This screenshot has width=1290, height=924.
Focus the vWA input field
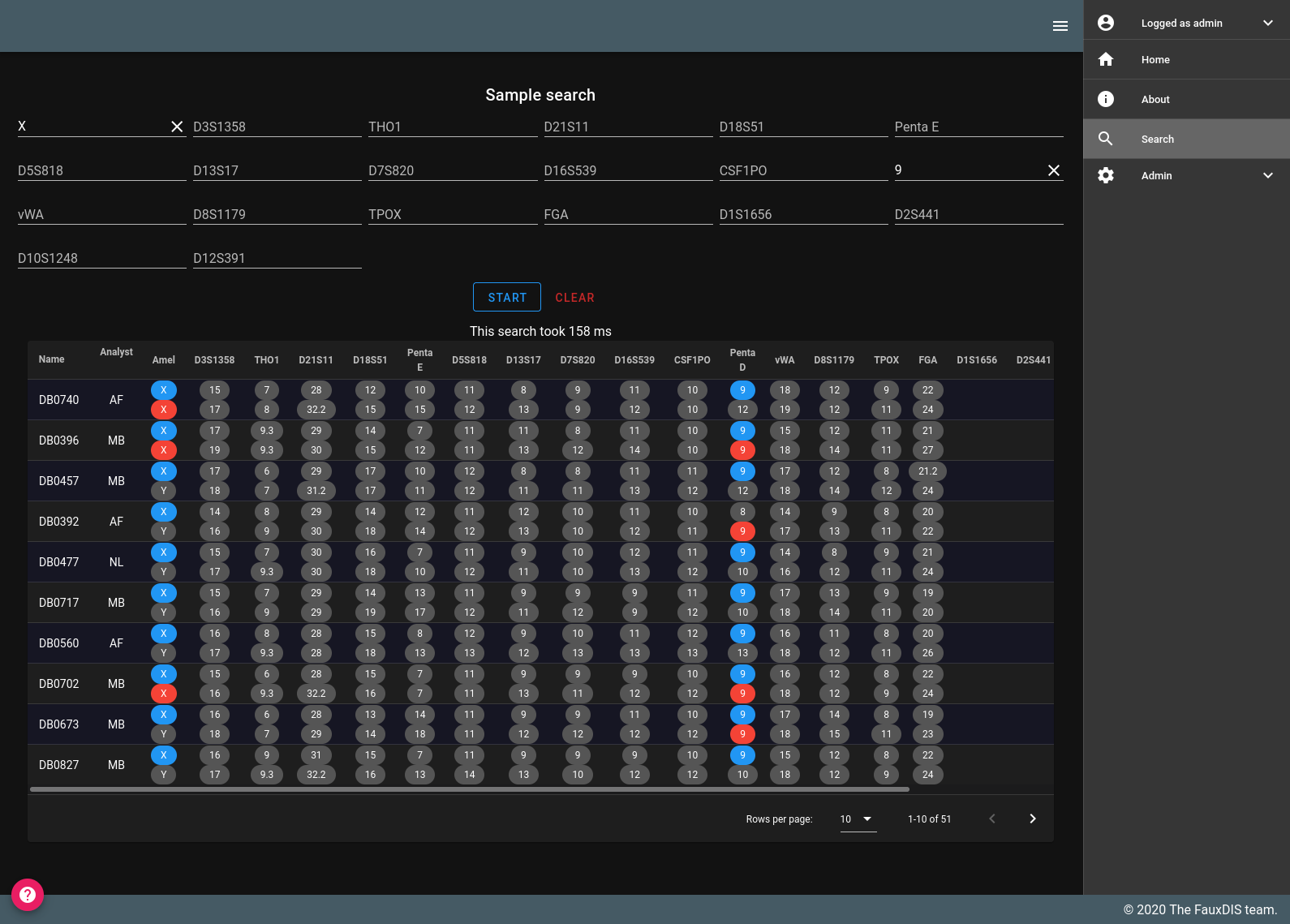tap(102, 214)
